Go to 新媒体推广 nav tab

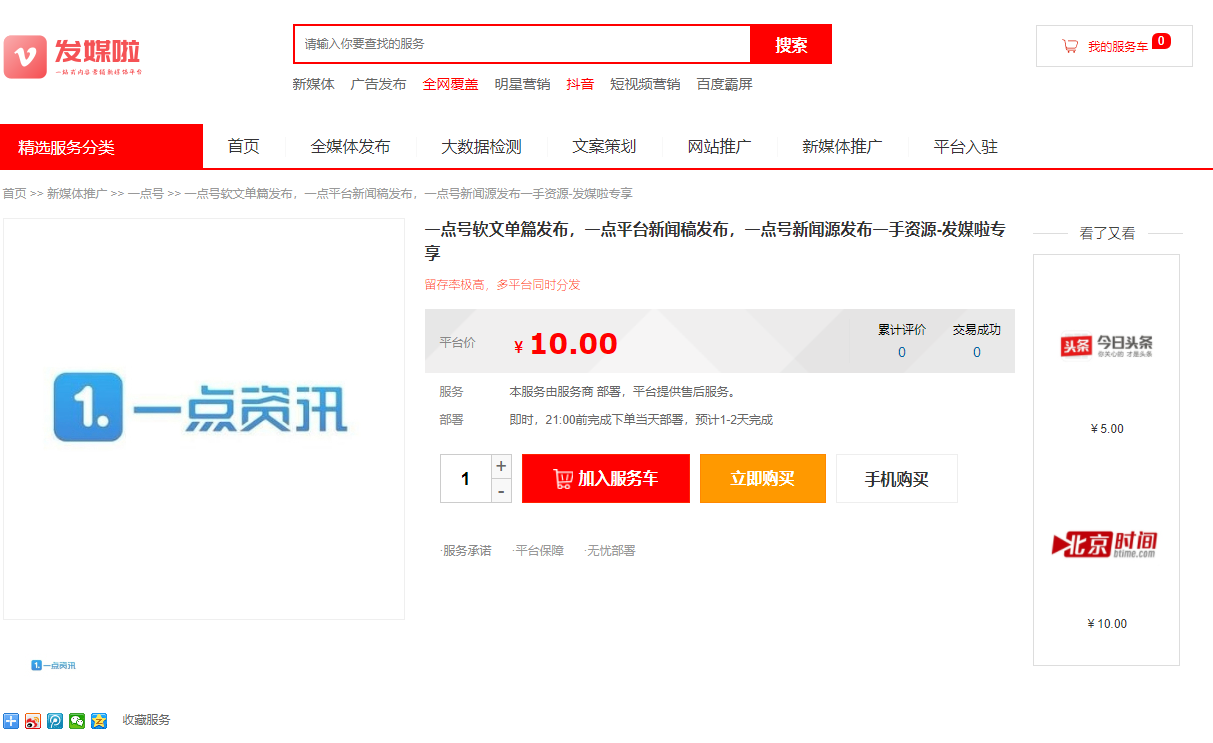[x=842, y=147]
